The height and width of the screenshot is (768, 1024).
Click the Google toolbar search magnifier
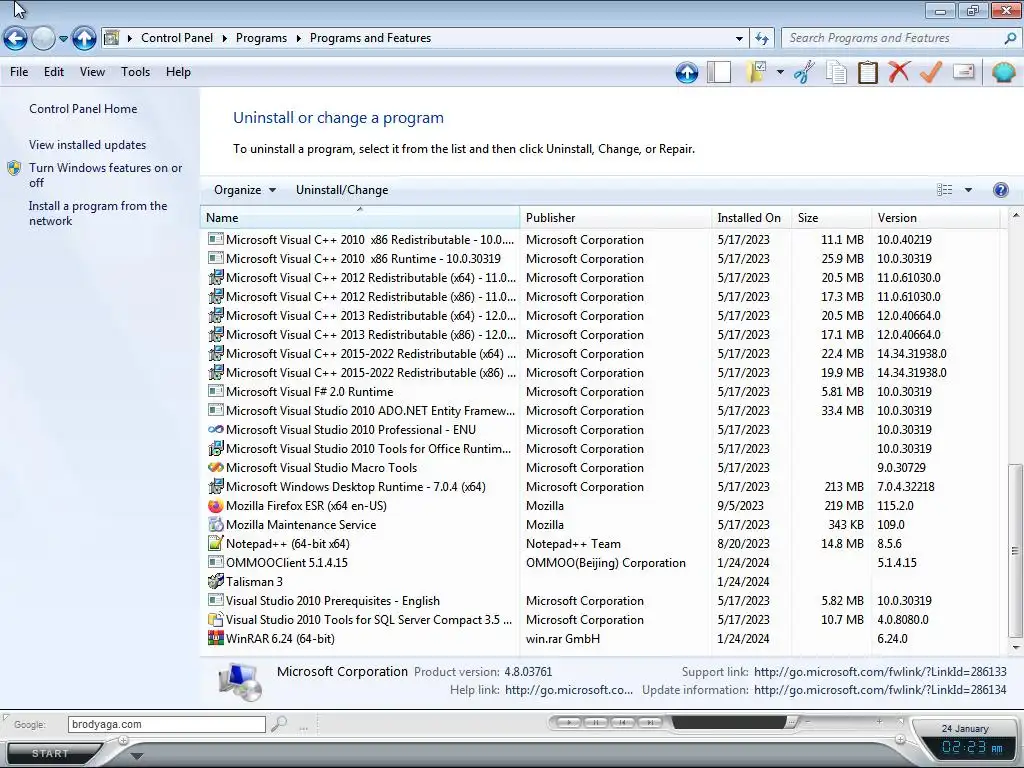click(279, 724)
